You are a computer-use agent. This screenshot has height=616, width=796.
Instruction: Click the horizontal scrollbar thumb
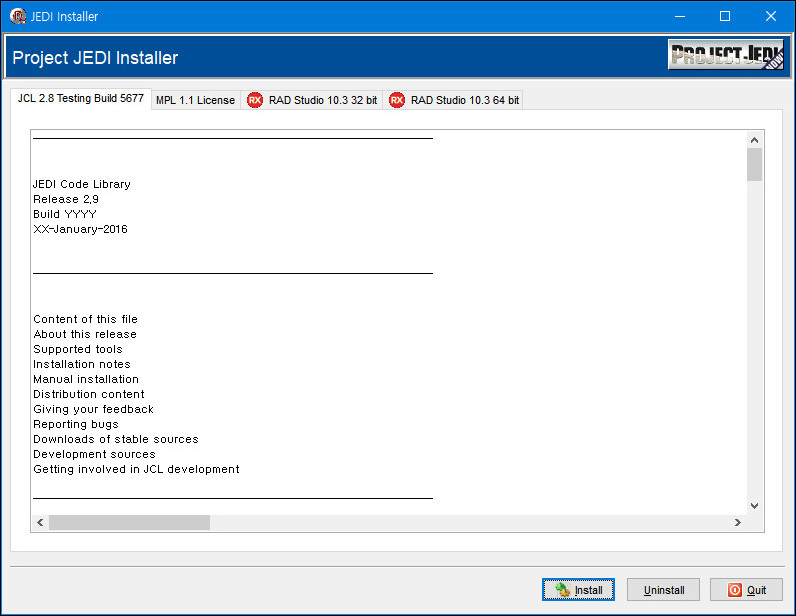click(129, 523)
